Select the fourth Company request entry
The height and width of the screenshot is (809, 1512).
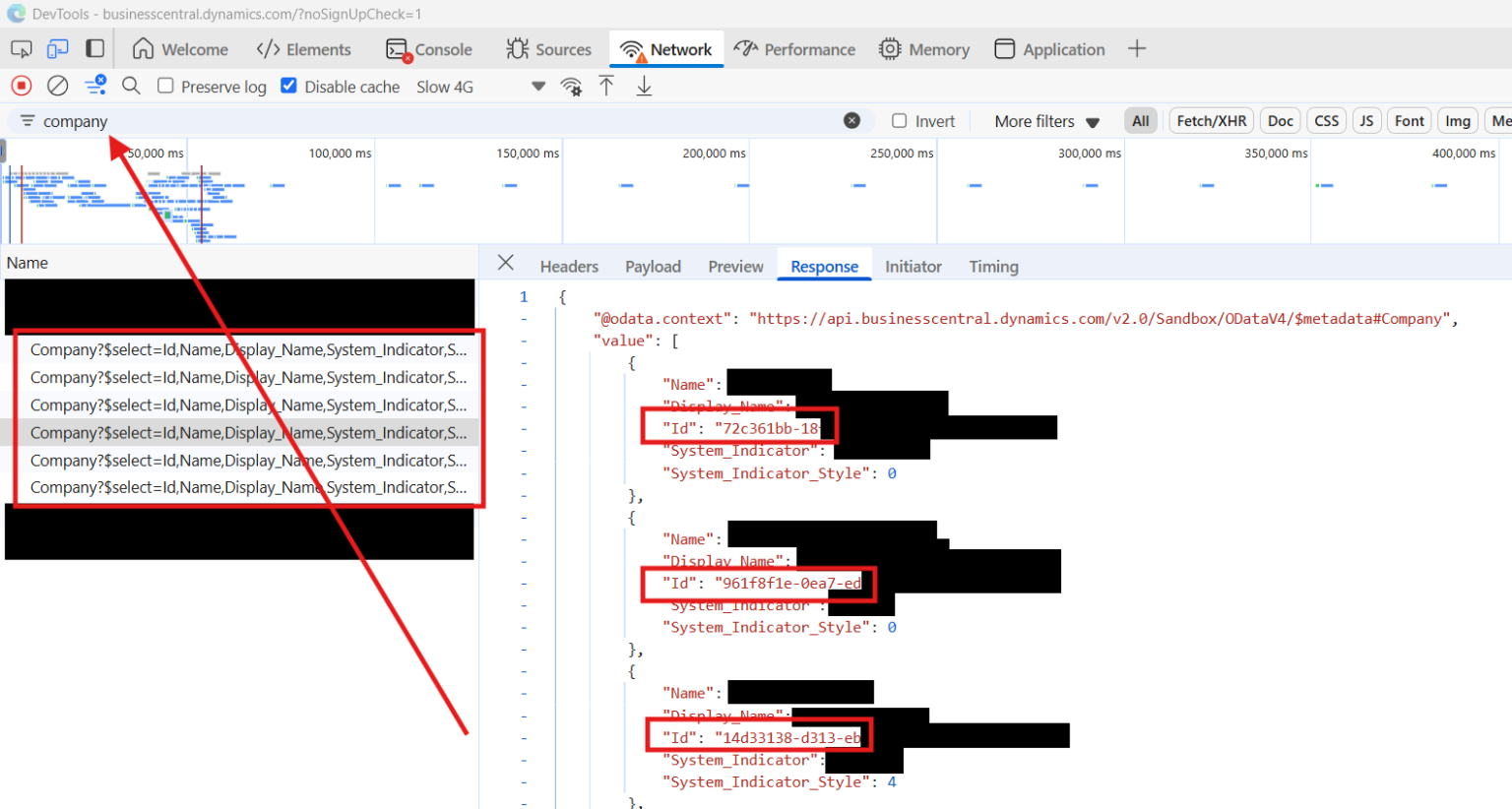tap(236, 432)
